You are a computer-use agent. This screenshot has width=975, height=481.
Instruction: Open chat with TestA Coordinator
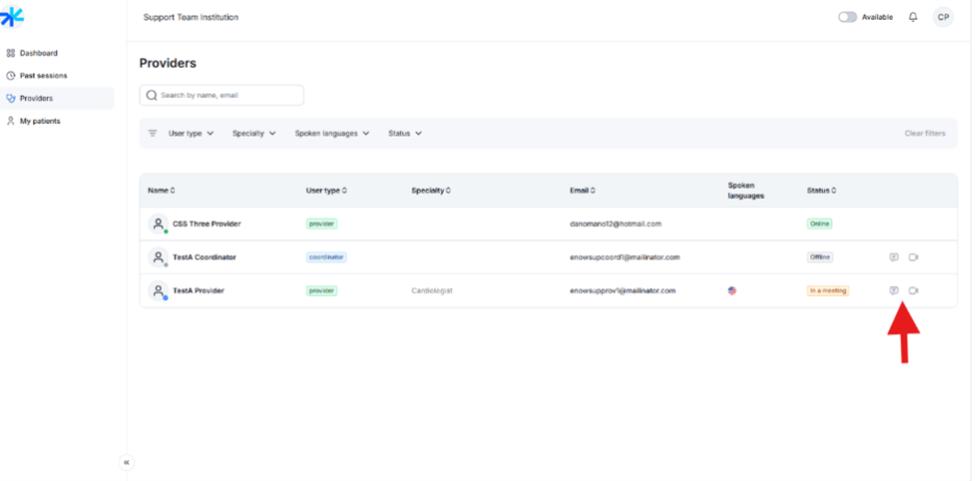point(894,257)
